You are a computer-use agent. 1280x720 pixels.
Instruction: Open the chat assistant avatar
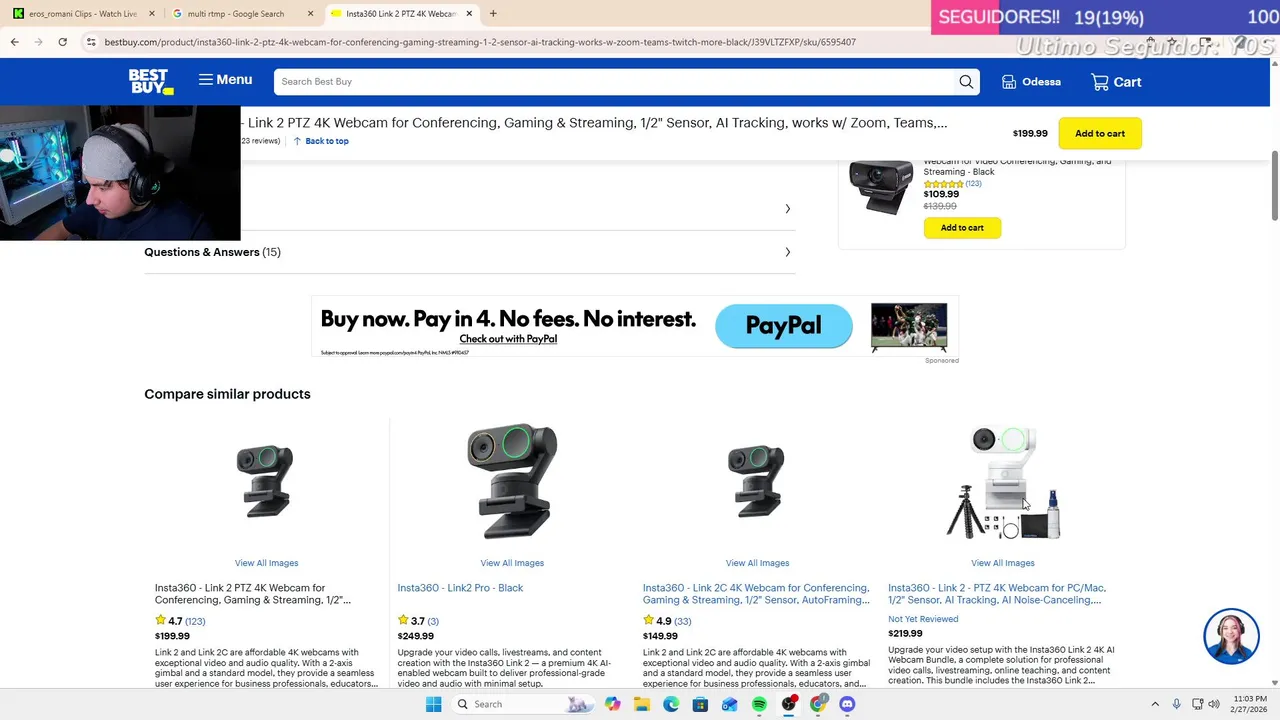(1231, 636)
